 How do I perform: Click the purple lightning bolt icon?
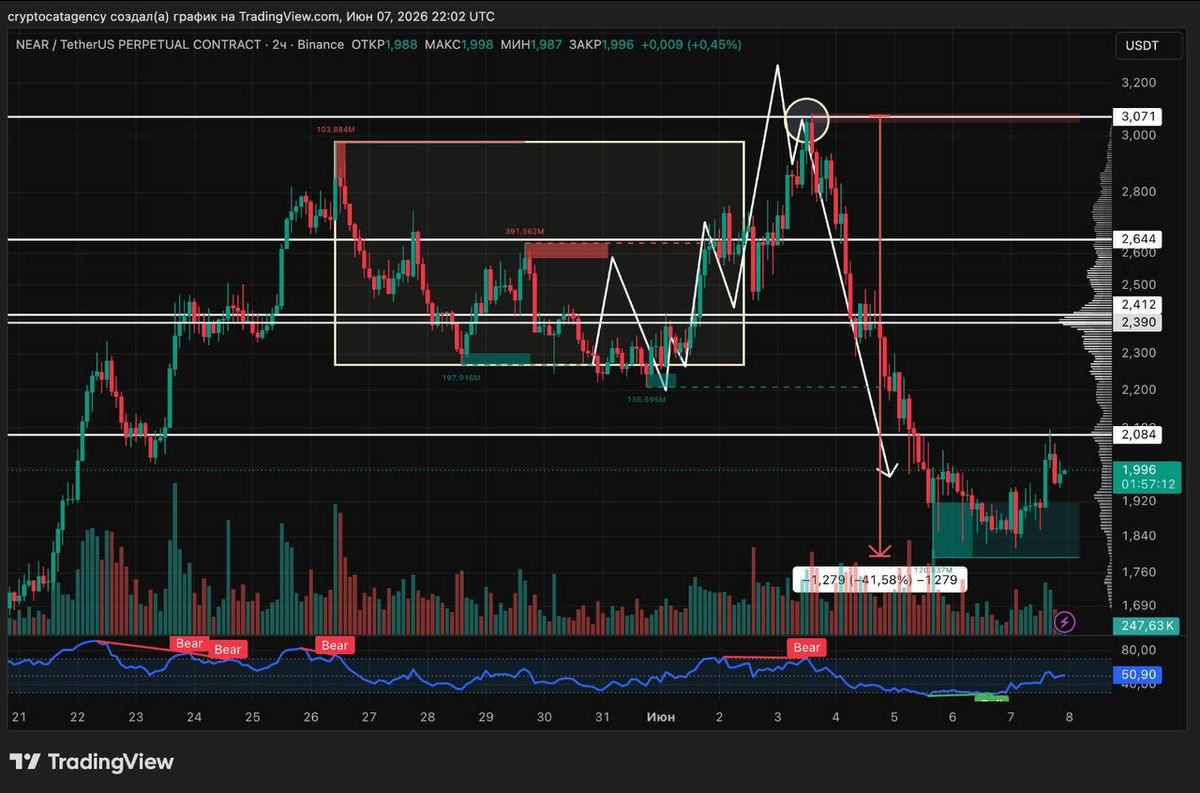click(x=1065, y=621)
